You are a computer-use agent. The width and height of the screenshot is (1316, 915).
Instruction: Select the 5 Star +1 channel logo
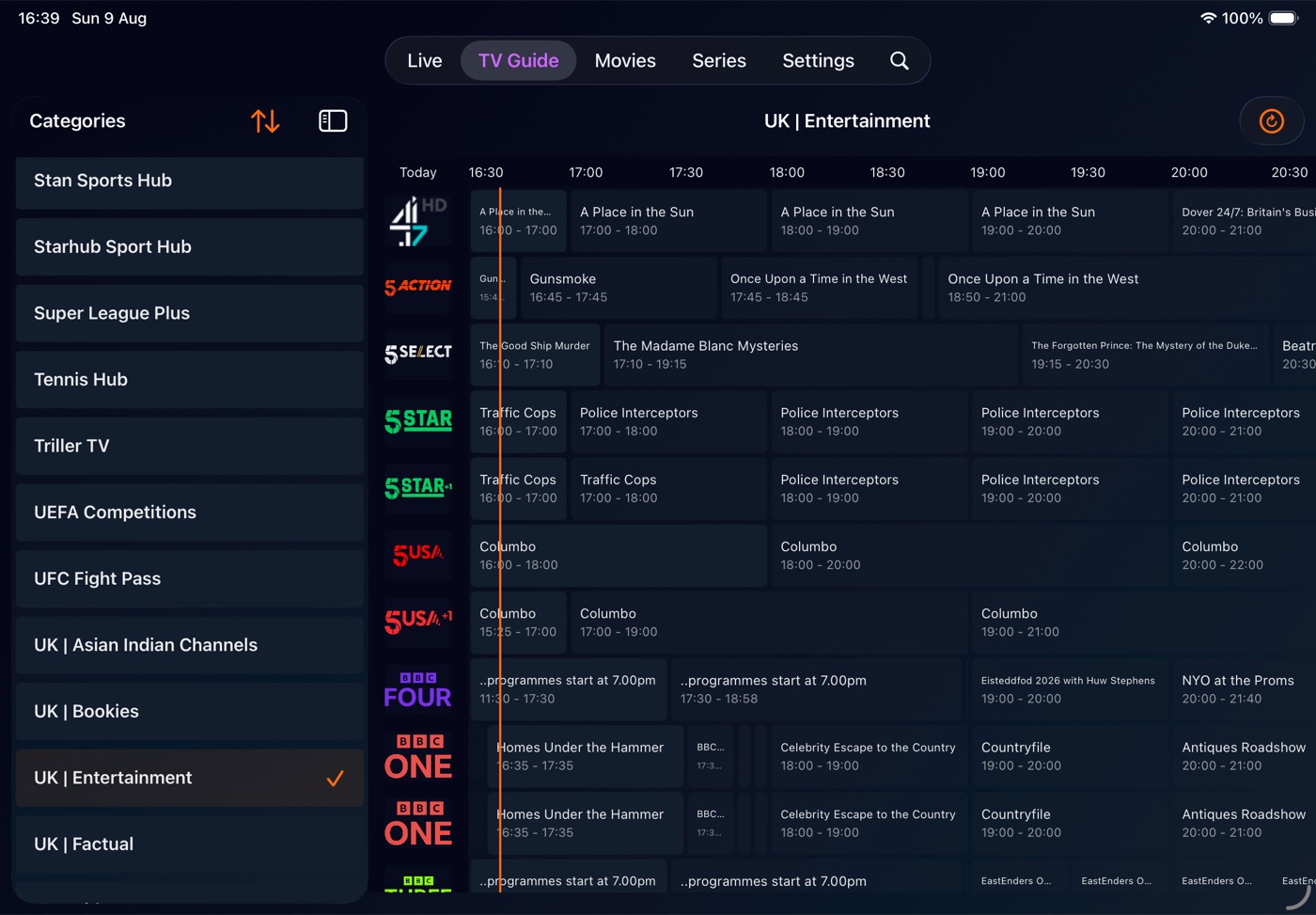418,487
